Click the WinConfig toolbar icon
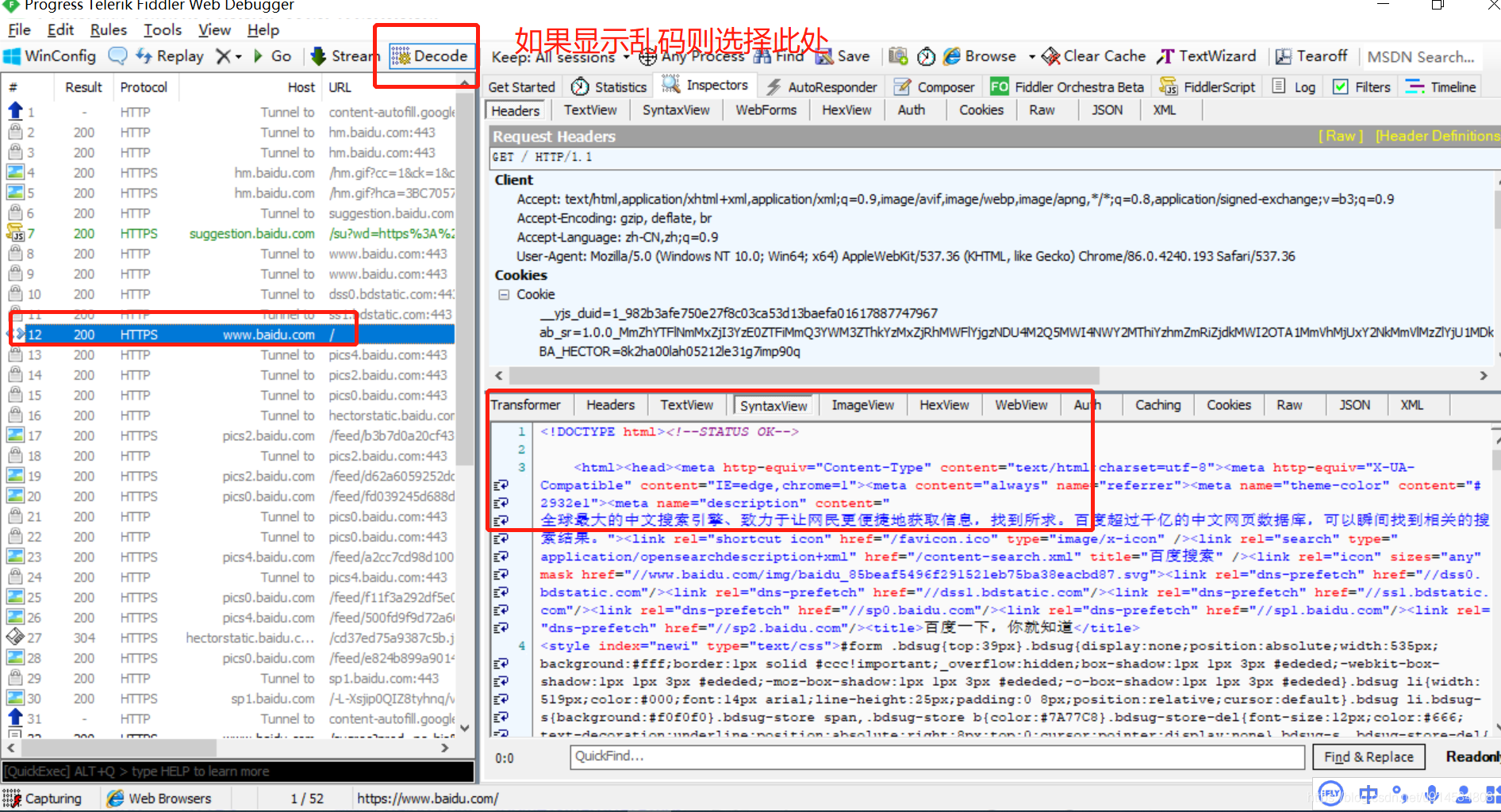 coord(49,56)
